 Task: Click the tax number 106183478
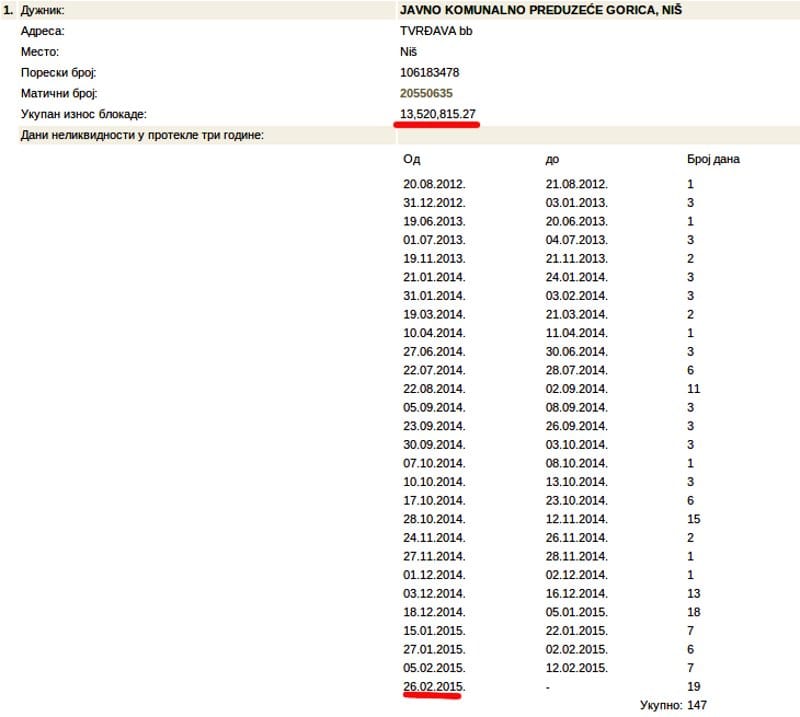pos(429,72)
